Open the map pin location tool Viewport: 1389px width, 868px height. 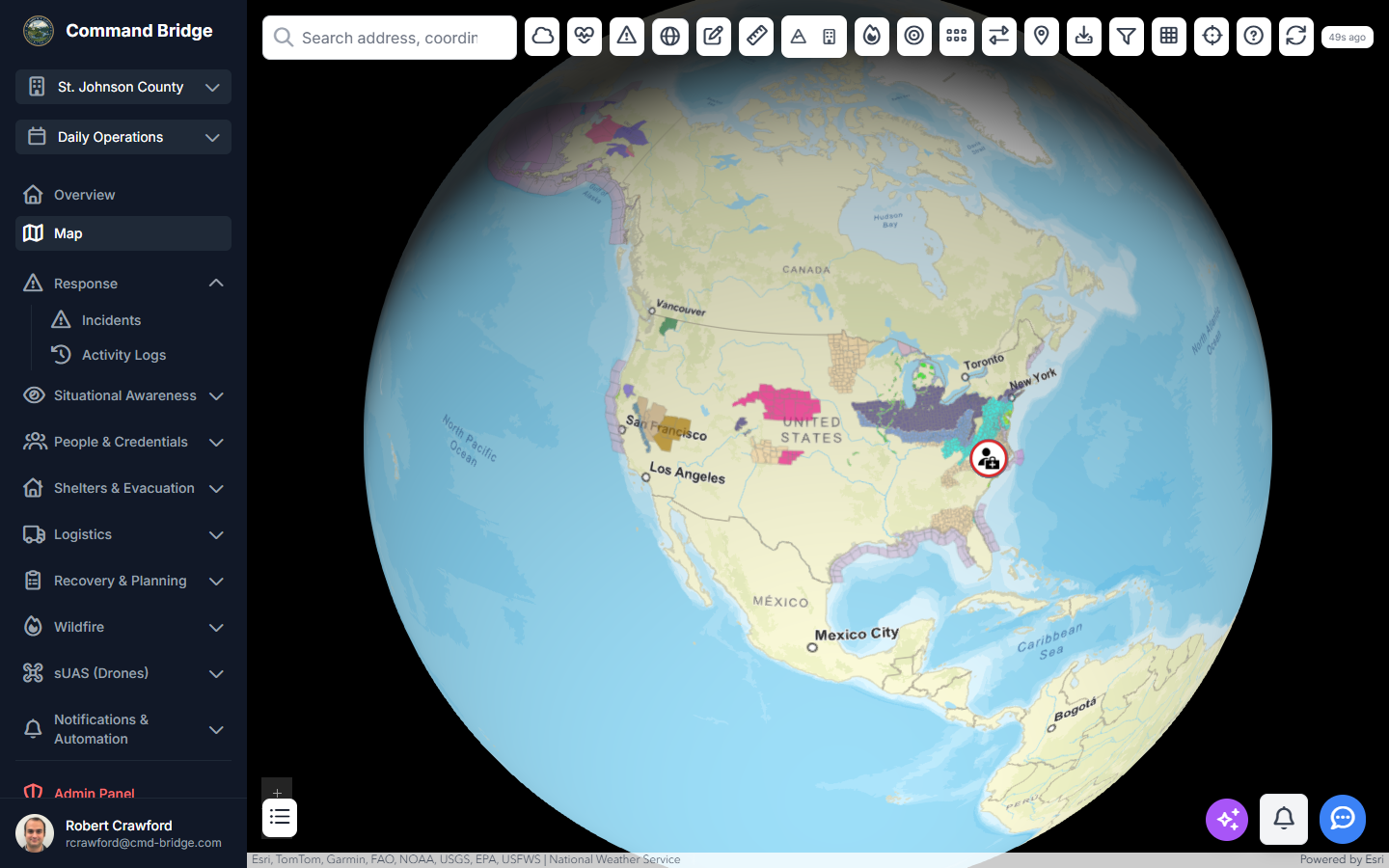(1041, 36)
